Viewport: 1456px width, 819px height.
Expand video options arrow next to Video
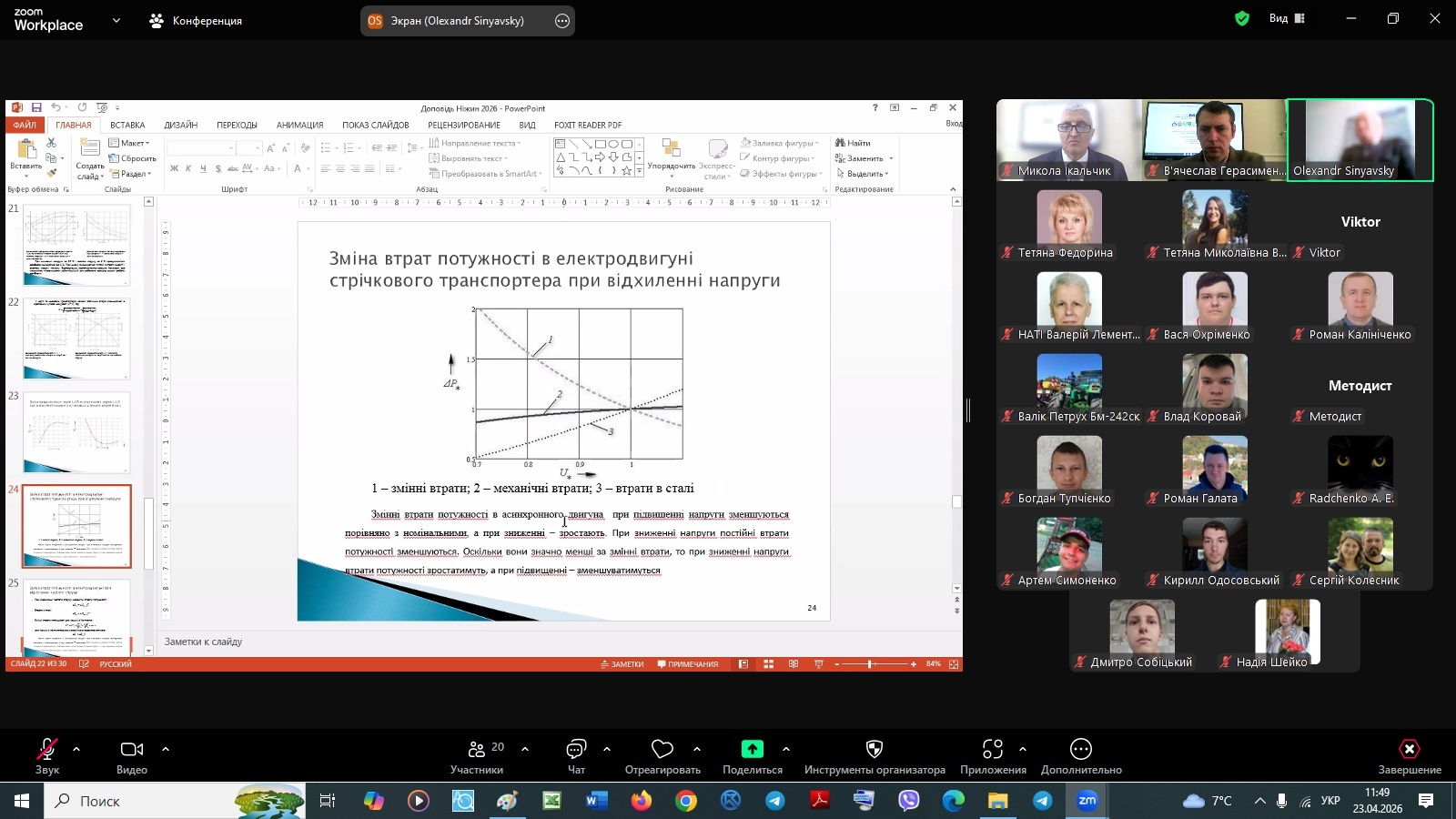pos(166,749)
